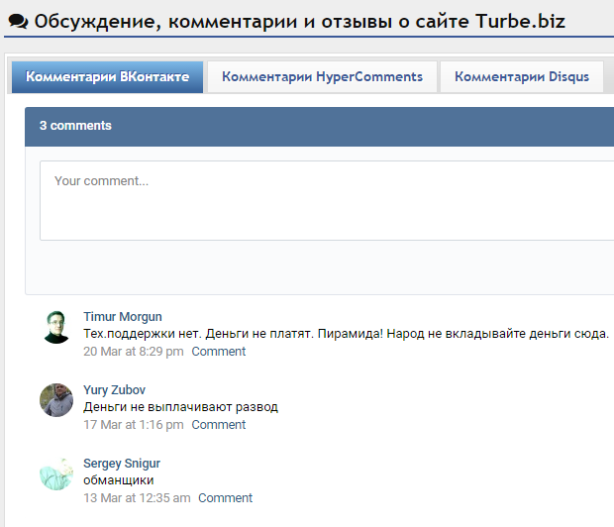Screen dimensions: 614x527
Task: Click the 3 comments header label
Action: (75, 126)
